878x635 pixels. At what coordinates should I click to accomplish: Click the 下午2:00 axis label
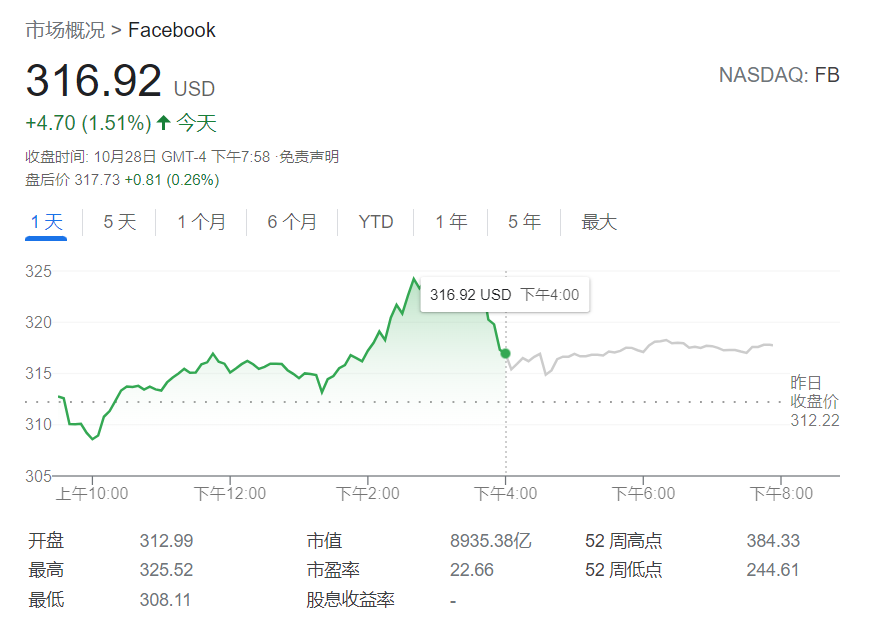coord(368,494)
